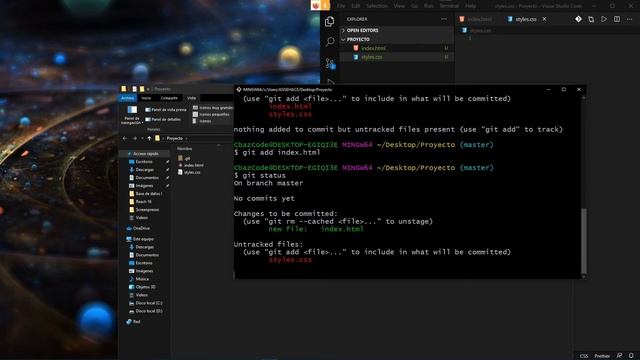The image size is (640, 360).
Task: Select index.html in VS Code Explorer tree
Action: 397,48
